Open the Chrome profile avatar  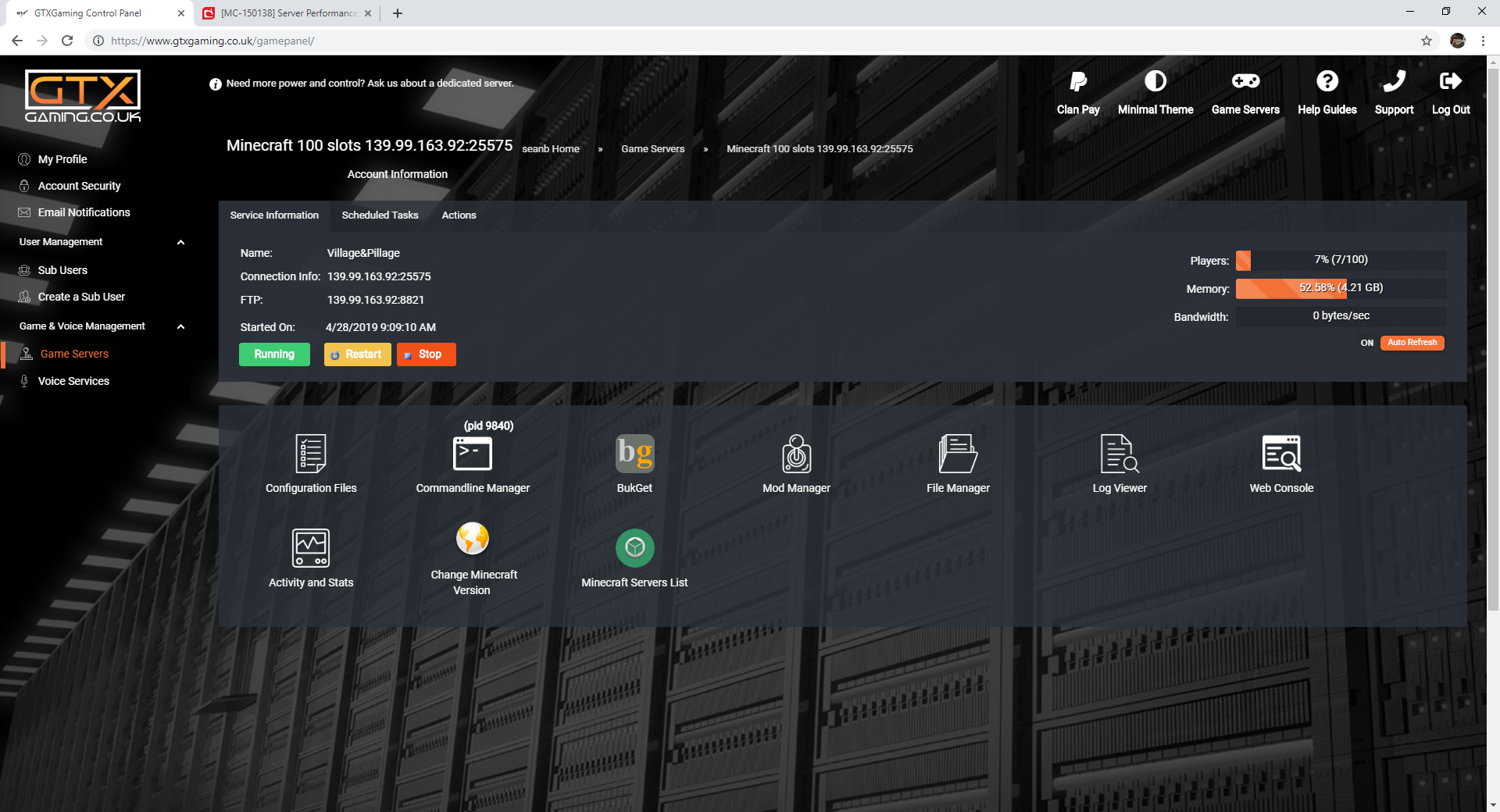1458,41
